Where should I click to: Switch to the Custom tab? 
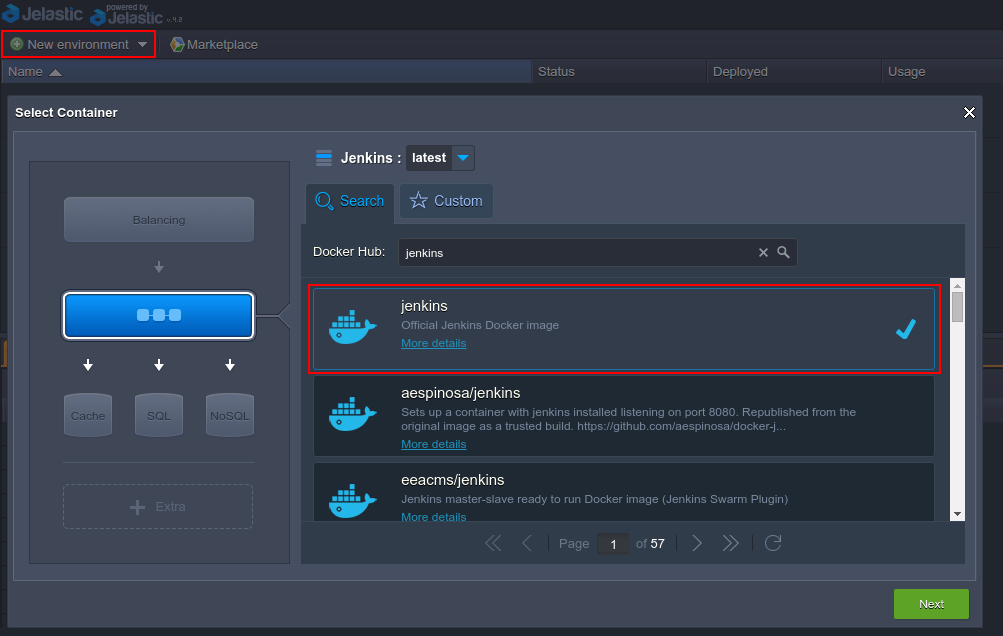(446, 201)
